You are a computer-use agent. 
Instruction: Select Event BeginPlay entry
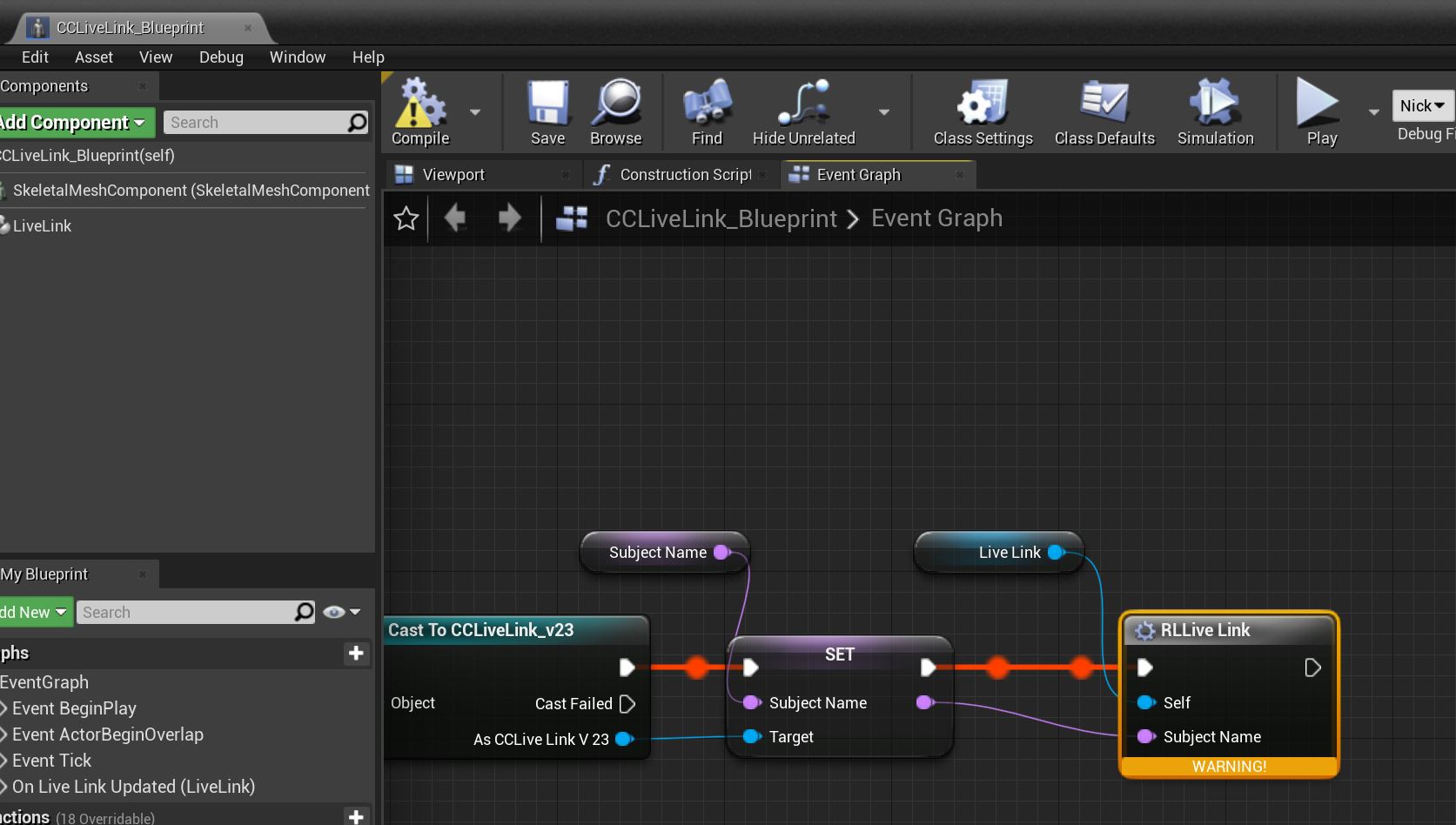point(73,708)
